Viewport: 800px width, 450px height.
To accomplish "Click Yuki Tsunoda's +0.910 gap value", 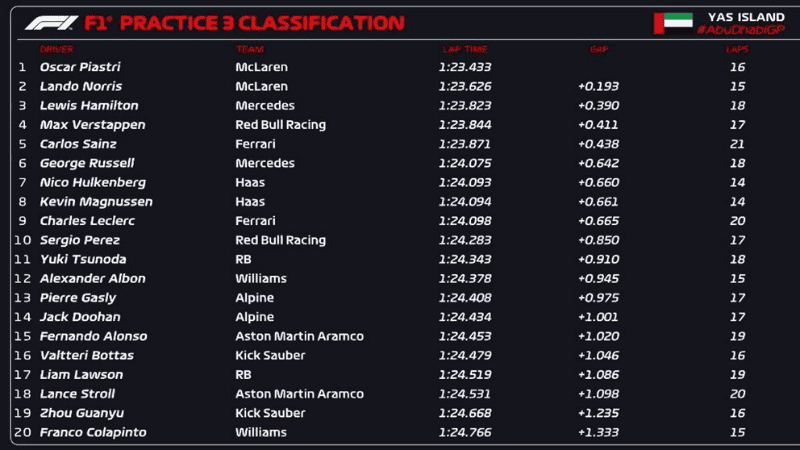I will pyautogui.click(x=598, y=259).
